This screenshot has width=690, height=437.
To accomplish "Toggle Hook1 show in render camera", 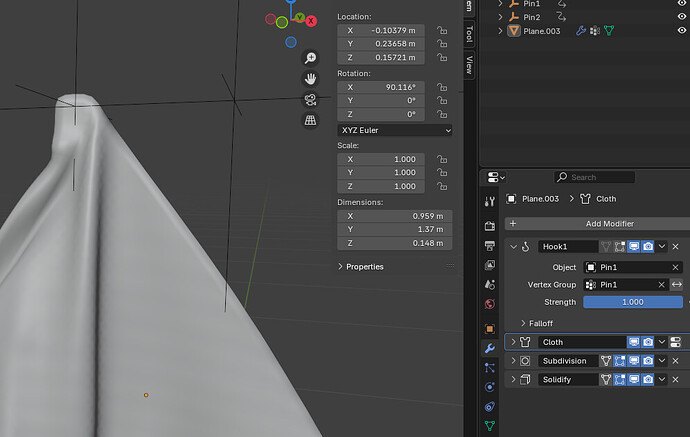I will (648, 246).
